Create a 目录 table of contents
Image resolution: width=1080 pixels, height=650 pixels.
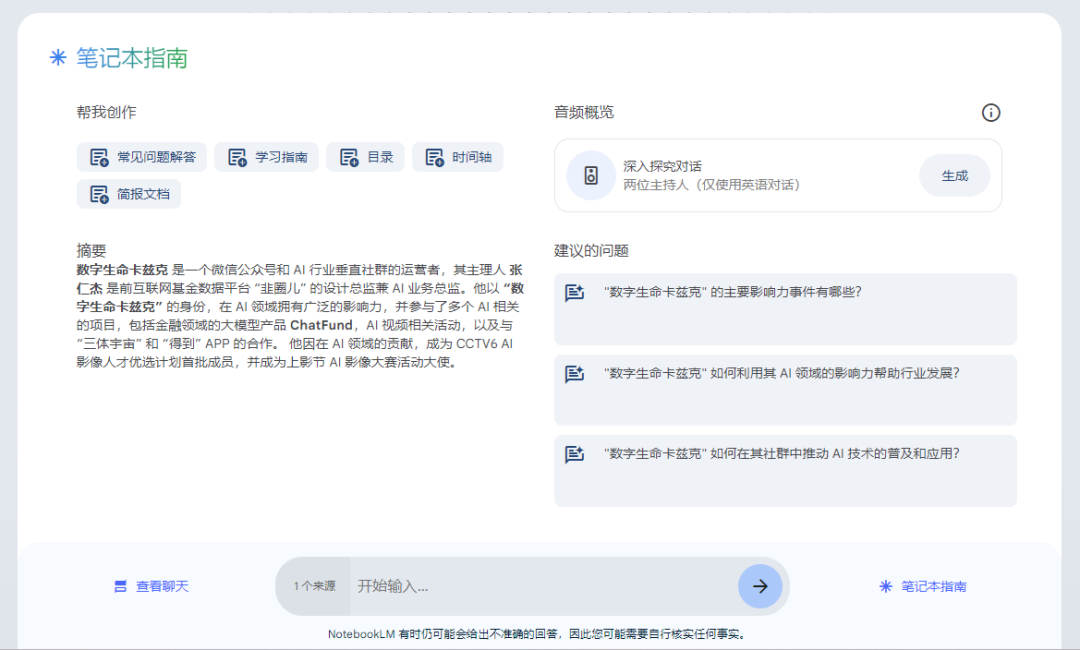click(x=365, y=157)
